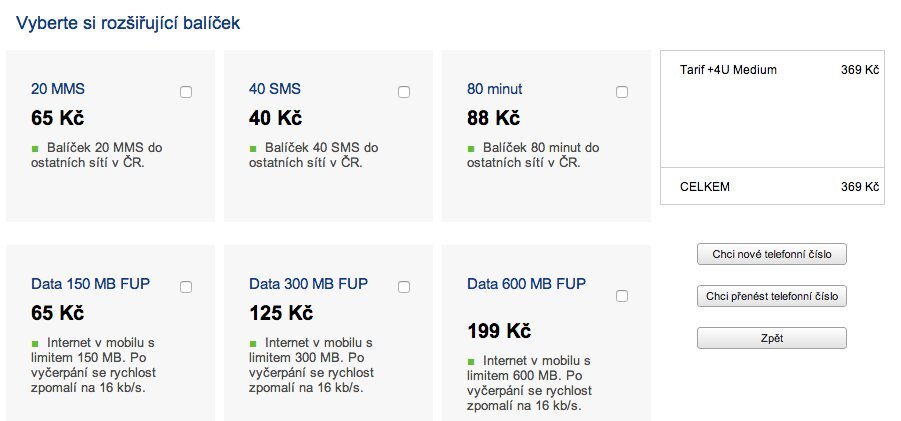Select the 80 minut package title
Image resolution: width=901 pixels, height=421 pixels.
click(494, 89)
